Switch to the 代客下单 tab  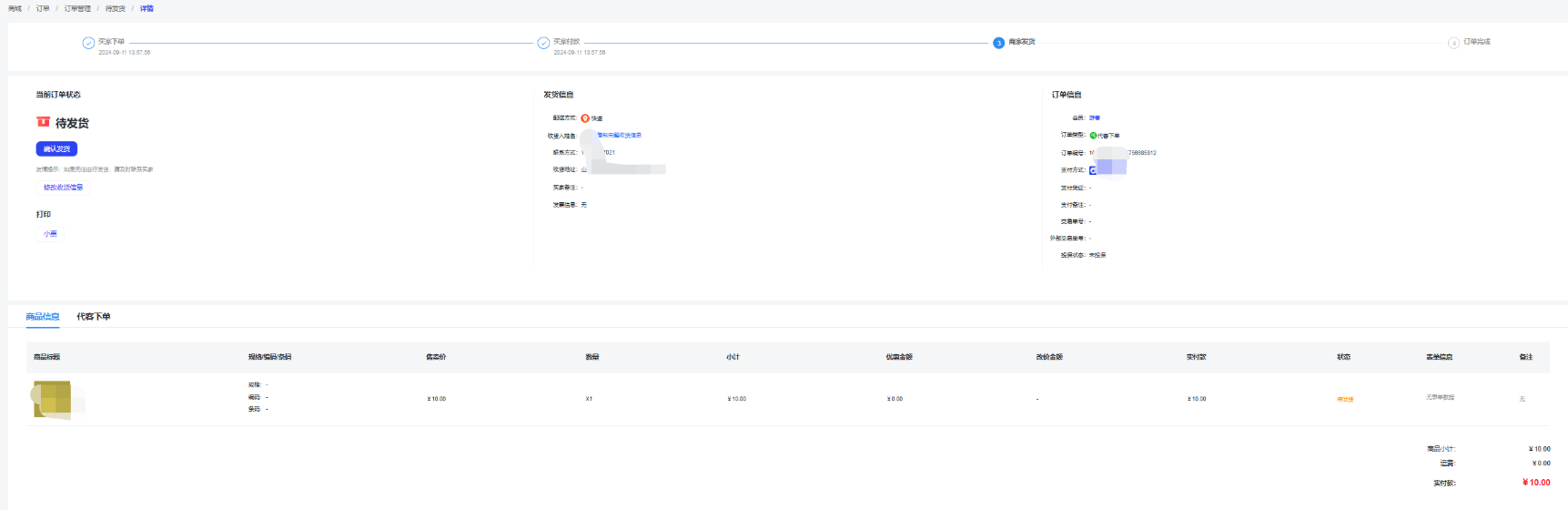pos(93,317)
